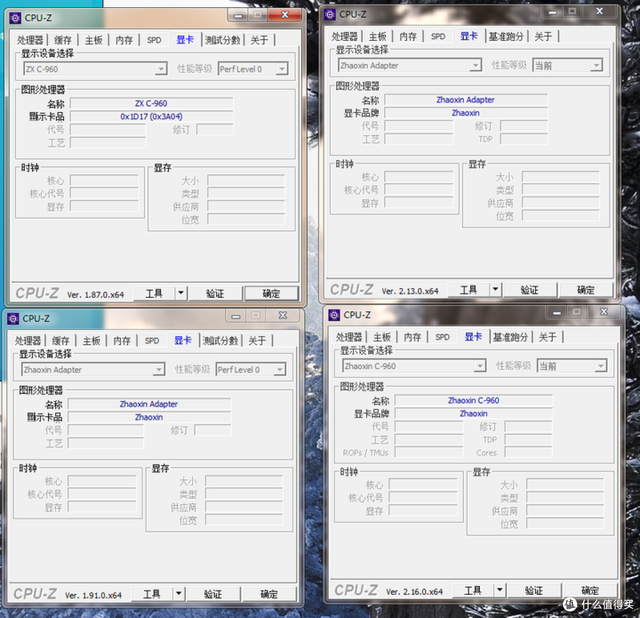The image size is (640, 618).
Task: Click 验证 button in Ver. 2.13.0 window
Action: [x=529, y=289]
